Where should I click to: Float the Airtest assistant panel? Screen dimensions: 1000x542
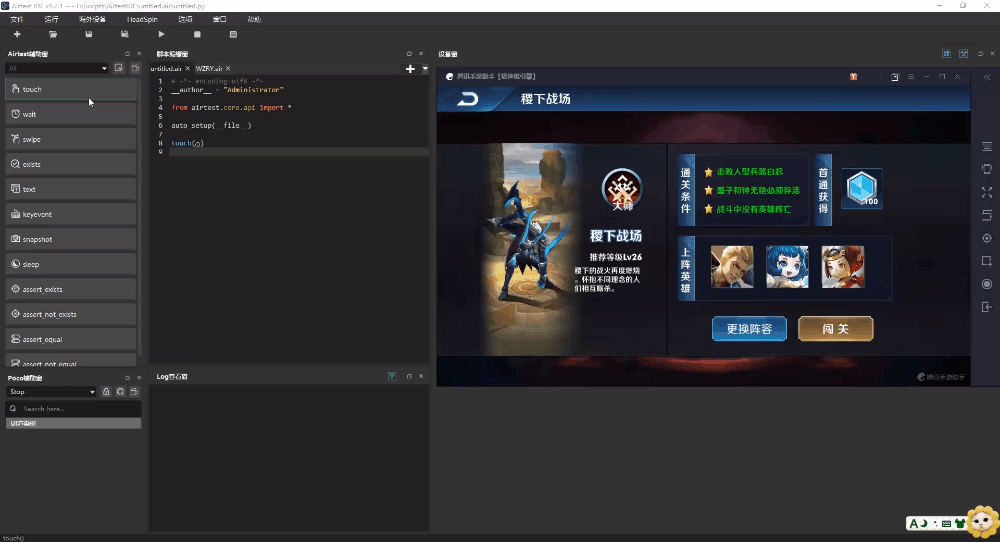[x=127, y=54]
